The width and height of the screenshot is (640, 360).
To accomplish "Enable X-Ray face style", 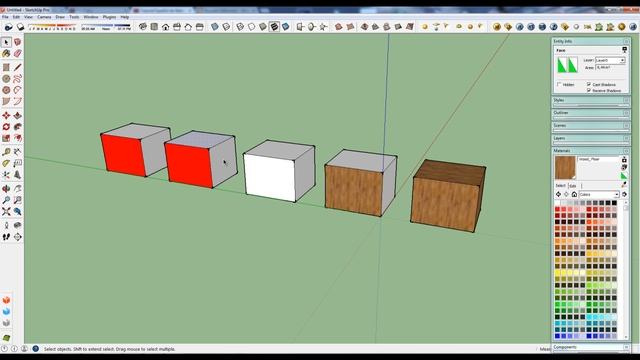I will point(215,27).
